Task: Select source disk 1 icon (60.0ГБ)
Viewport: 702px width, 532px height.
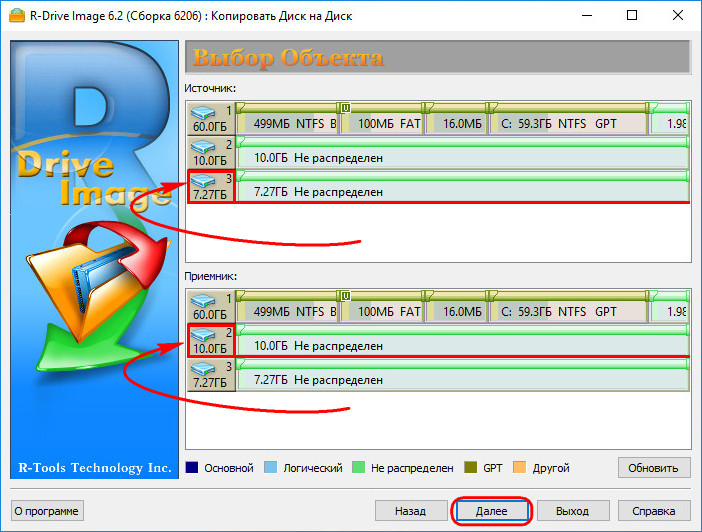Action: [210, 118]
